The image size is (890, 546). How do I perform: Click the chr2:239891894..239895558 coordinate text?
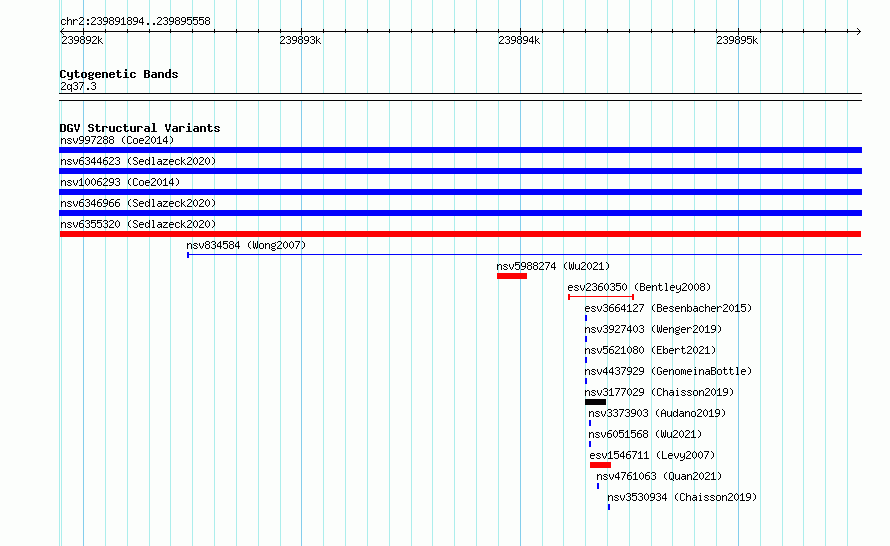pos(135,22)
